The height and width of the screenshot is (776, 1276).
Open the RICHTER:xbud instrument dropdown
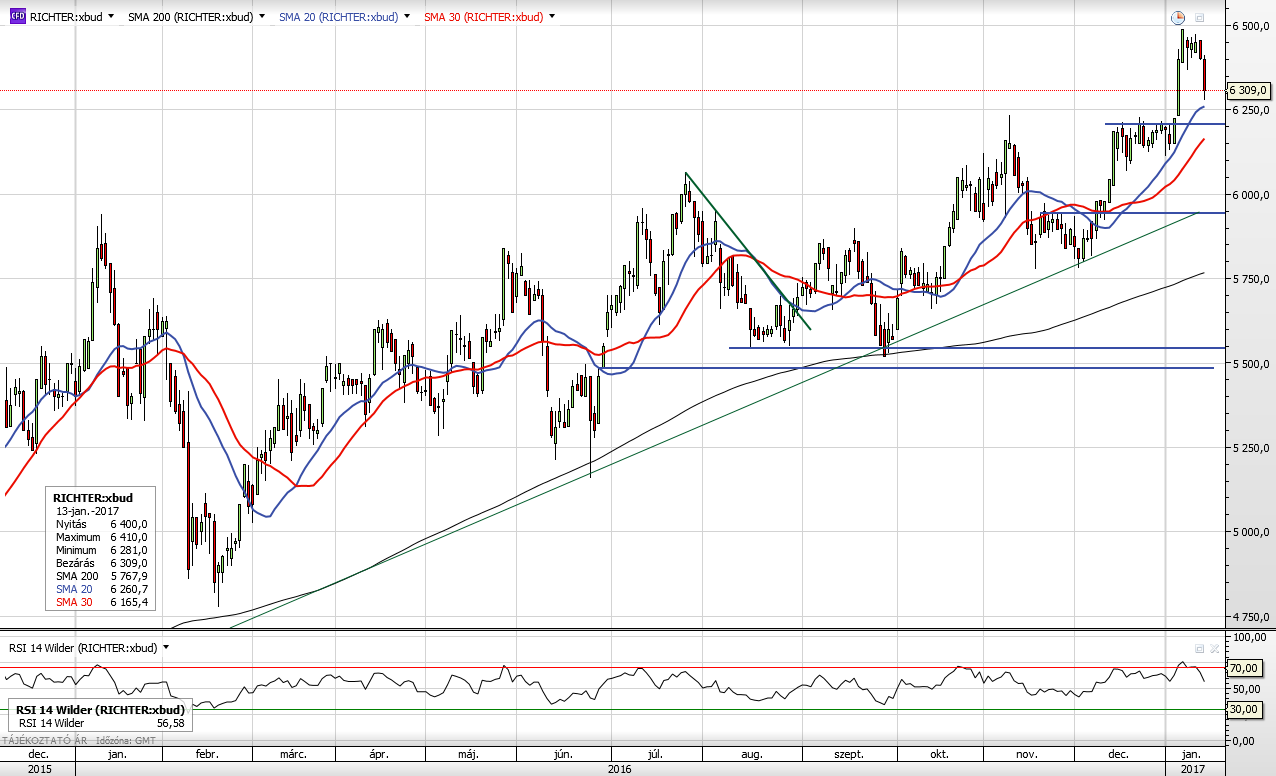coord(110,17)
